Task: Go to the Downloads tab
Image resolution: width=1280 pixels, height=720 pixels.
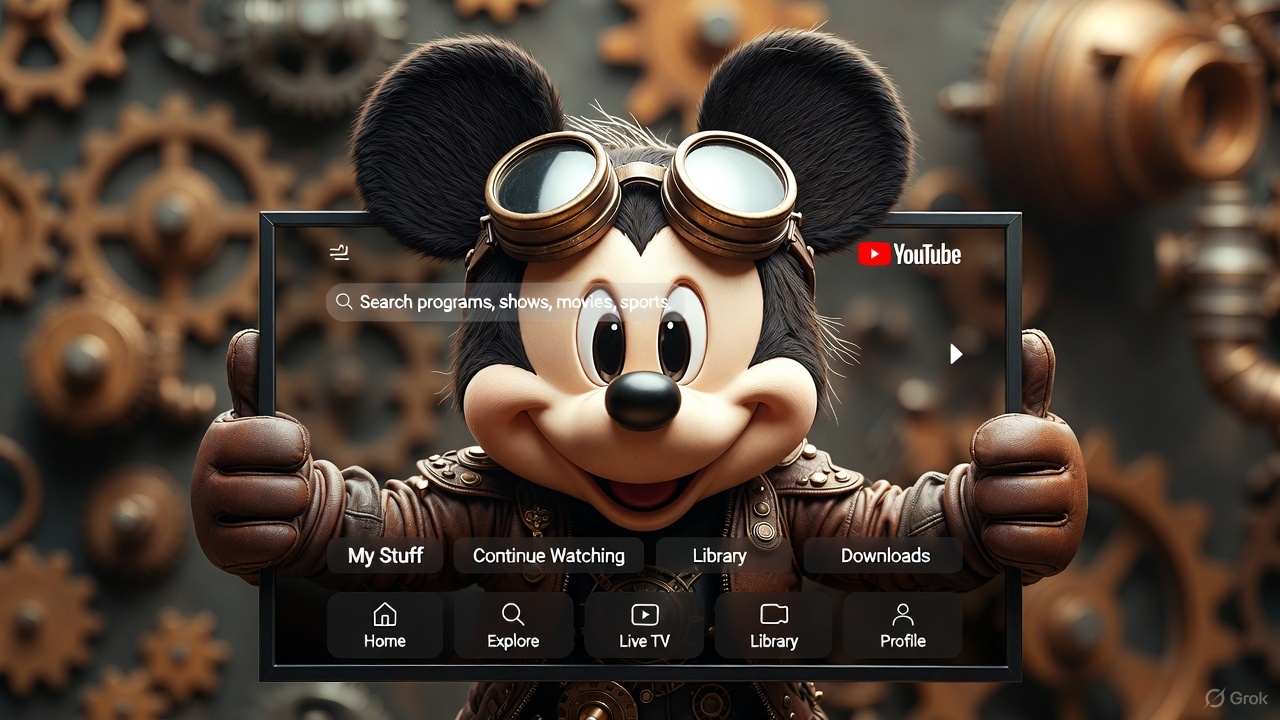Action: 885,556
